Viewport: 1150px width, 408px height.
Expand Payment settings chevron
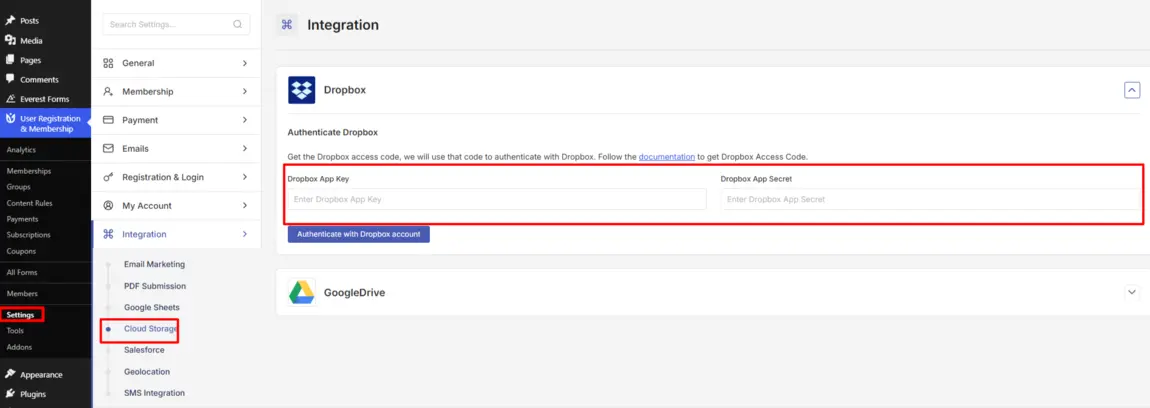coord(245,120)
